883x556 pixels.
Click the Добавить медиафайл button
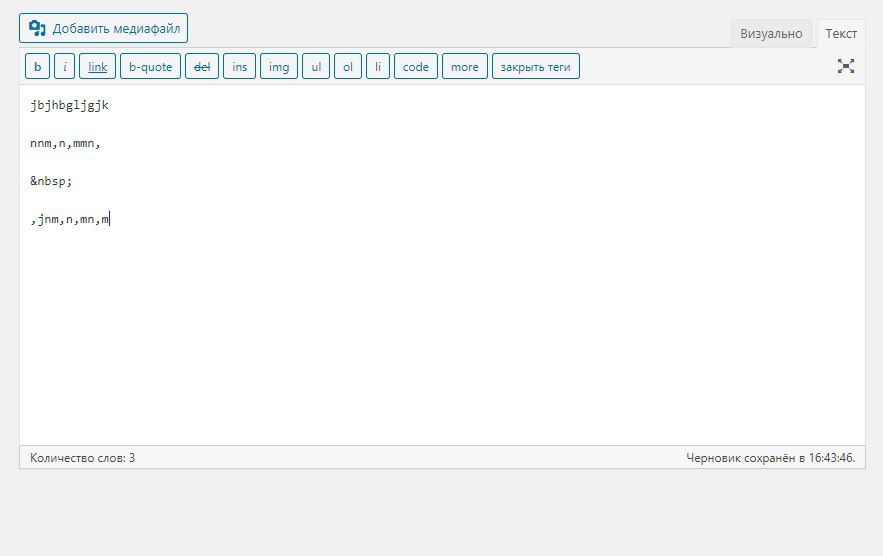(103, 28)
